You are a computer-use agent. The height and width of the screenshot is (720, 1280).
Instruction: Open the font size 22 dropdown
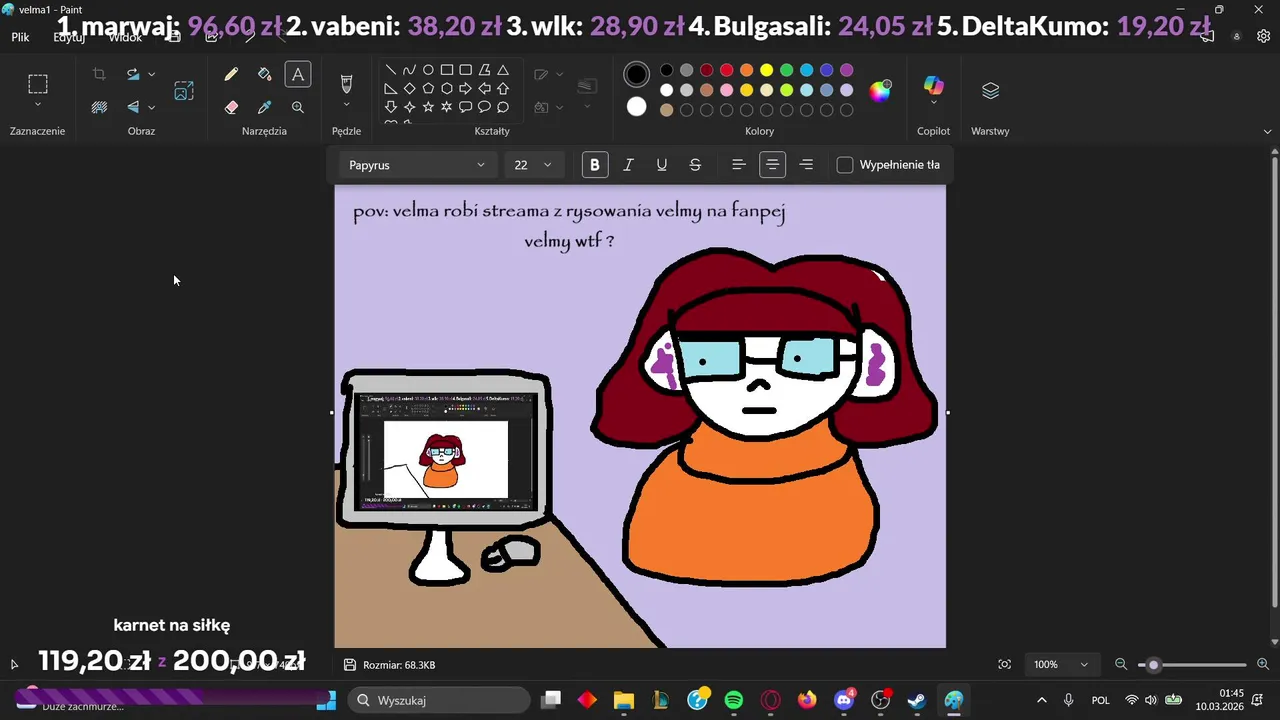point(534,165)
